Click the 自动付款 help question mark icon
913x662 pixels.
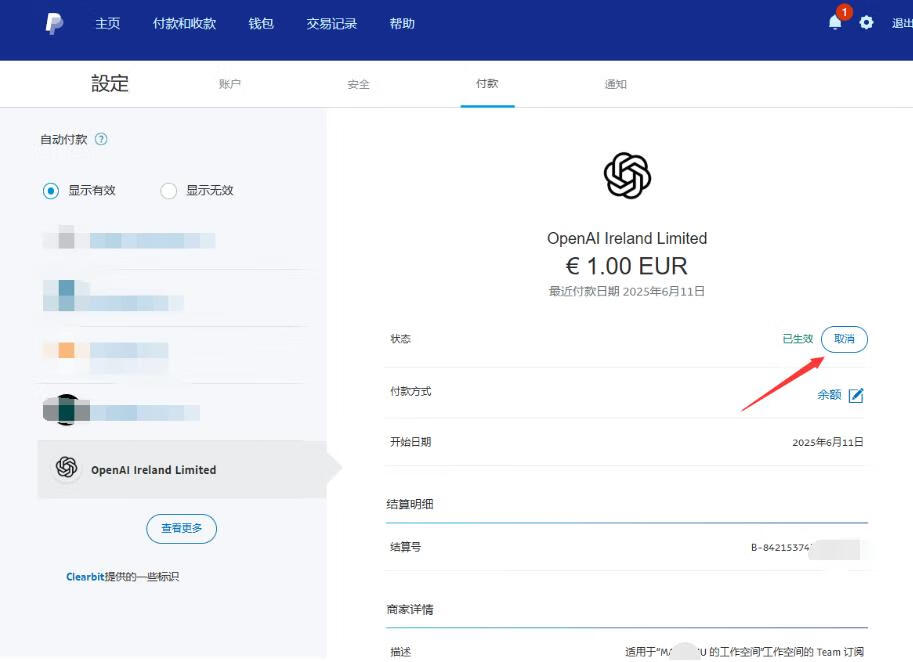[100, 139]
